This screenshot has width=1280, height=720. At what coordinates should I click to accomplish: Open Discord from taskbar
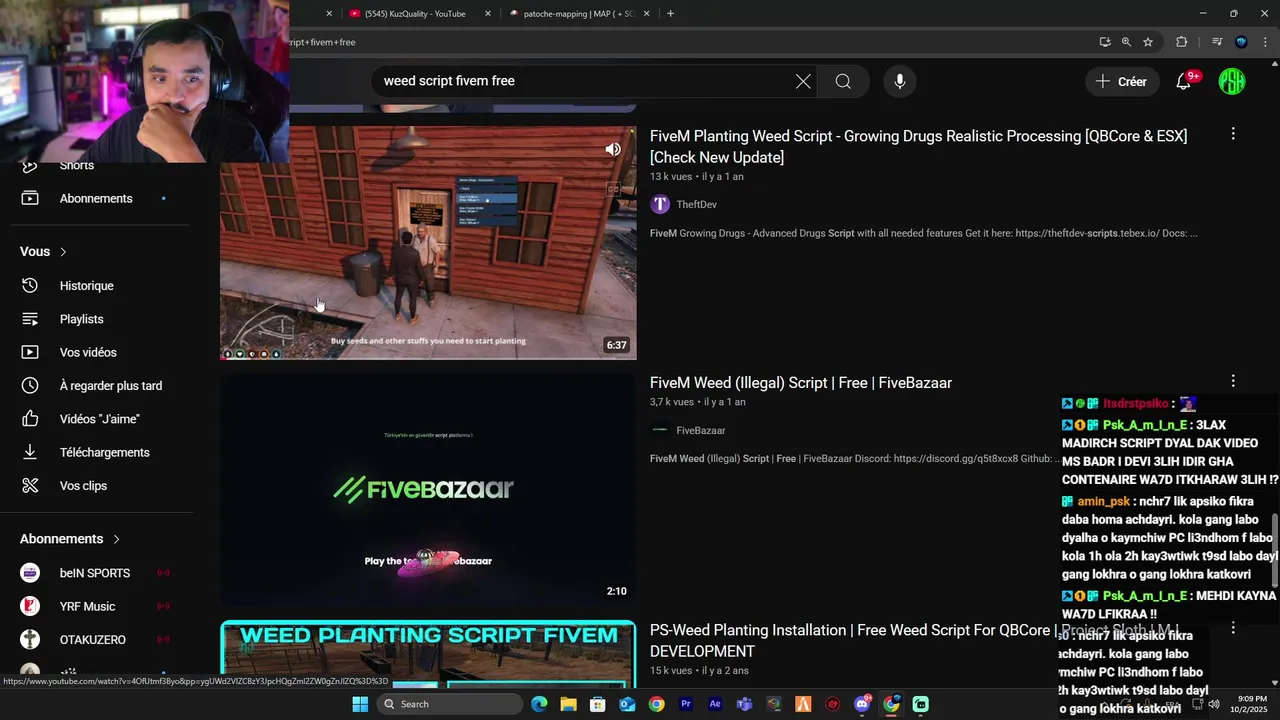click(862, 704)
